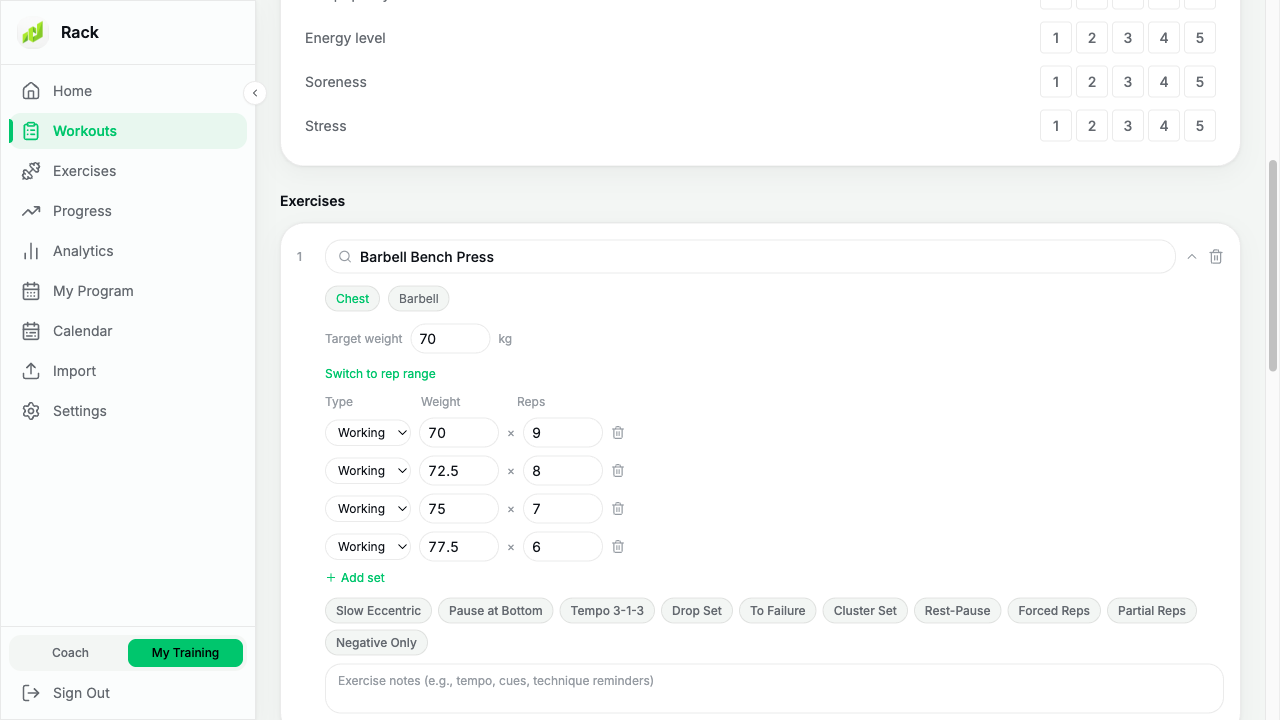Click the Switch to rep range link
The height and width of the screenshot is (720, 1280).
pos(380,374)
